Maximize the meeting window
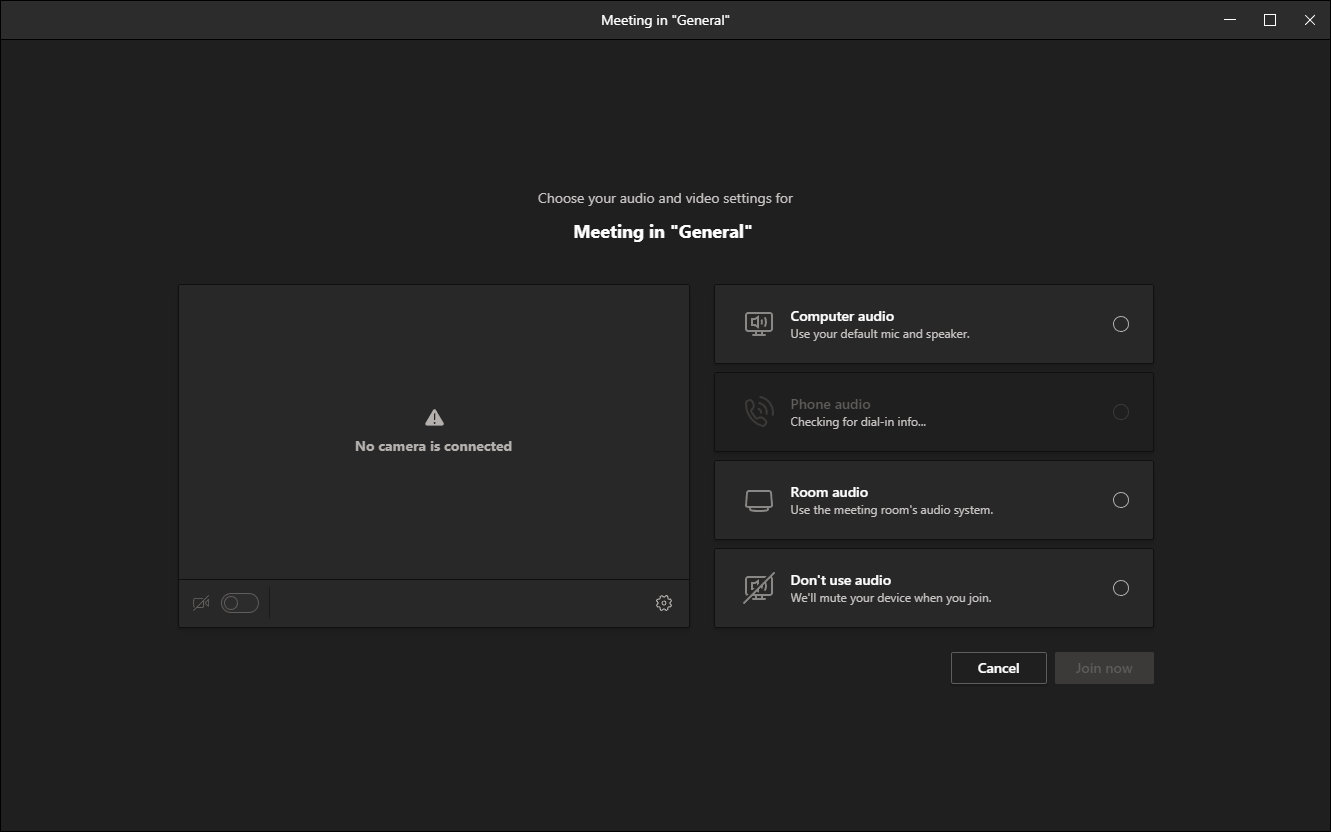This screenshot has height=832, width=1331. 1270,20
